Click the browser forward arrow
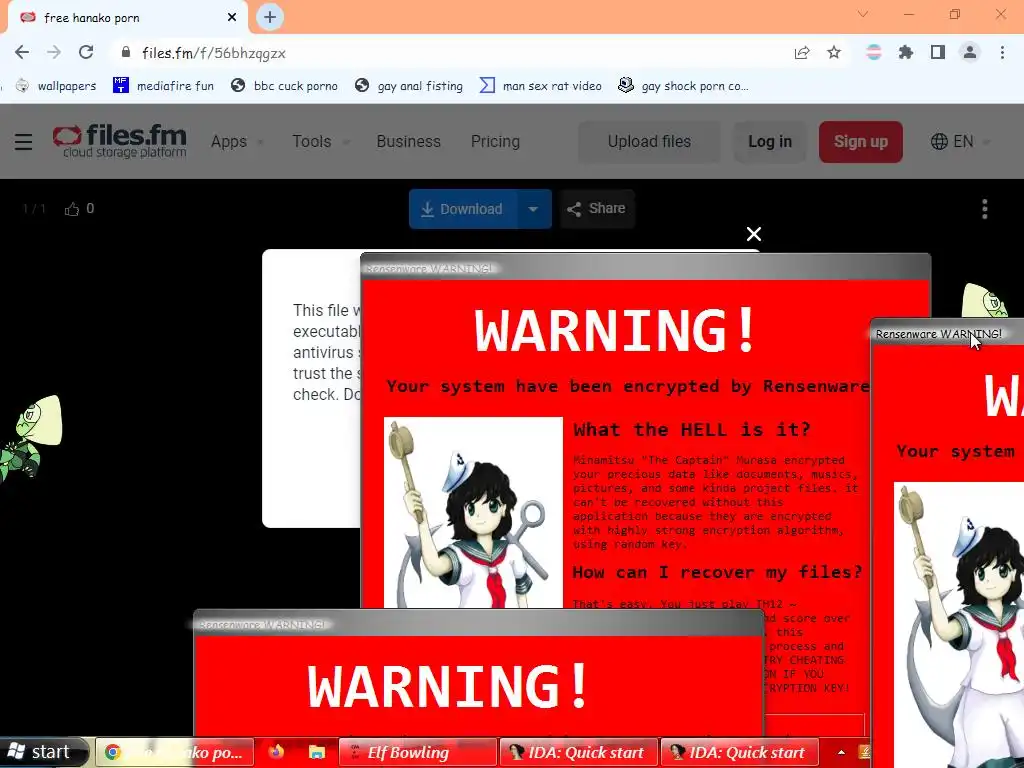The height and width of the screenshot is (768, 1024). 54,52
